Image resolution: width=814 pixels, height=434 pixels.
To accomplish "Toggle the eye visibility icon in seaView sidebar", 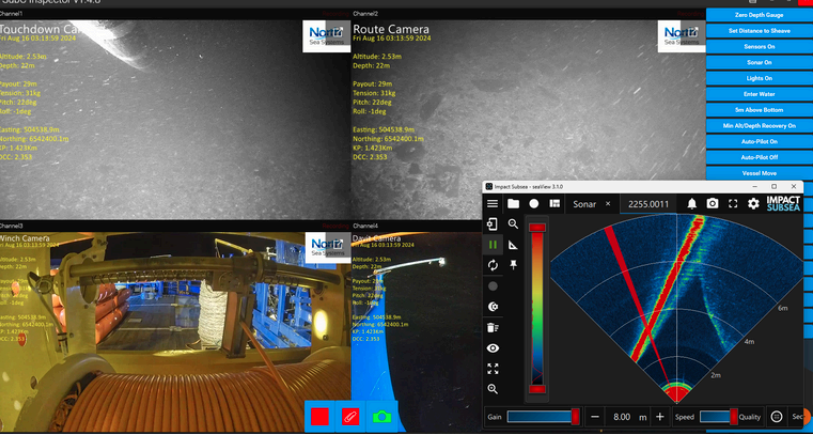I will tap(493, 348).
